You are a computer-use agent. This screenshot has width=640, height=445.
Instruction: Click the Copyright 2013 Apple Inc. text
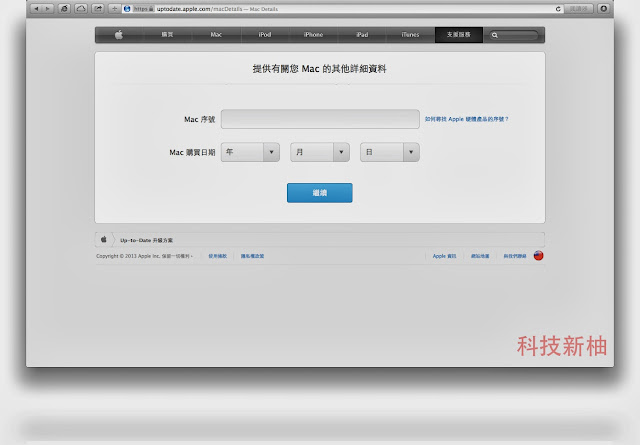[x=144, y=256]
